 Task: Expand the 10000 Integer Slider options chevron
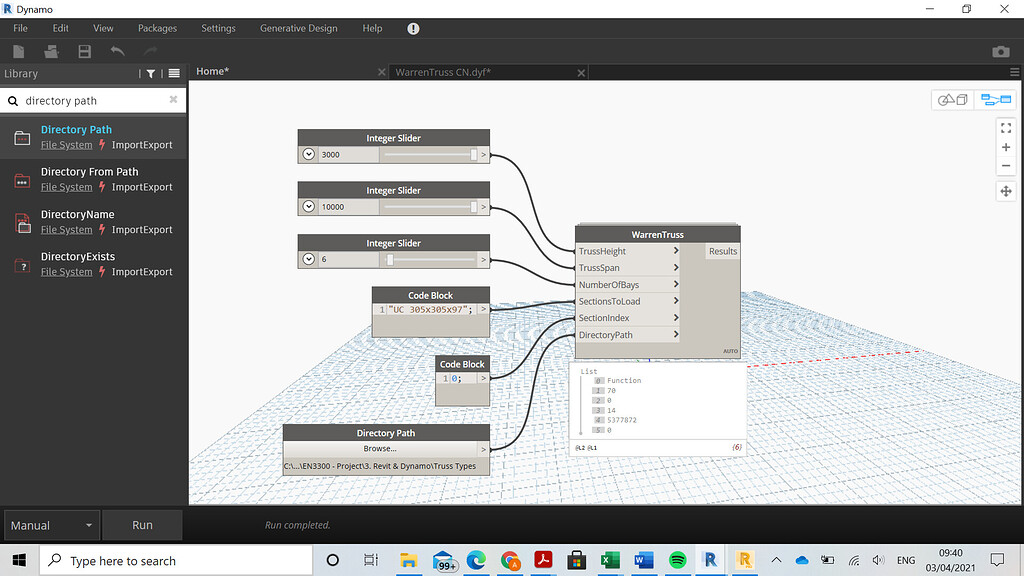click(x=309, y=207)
